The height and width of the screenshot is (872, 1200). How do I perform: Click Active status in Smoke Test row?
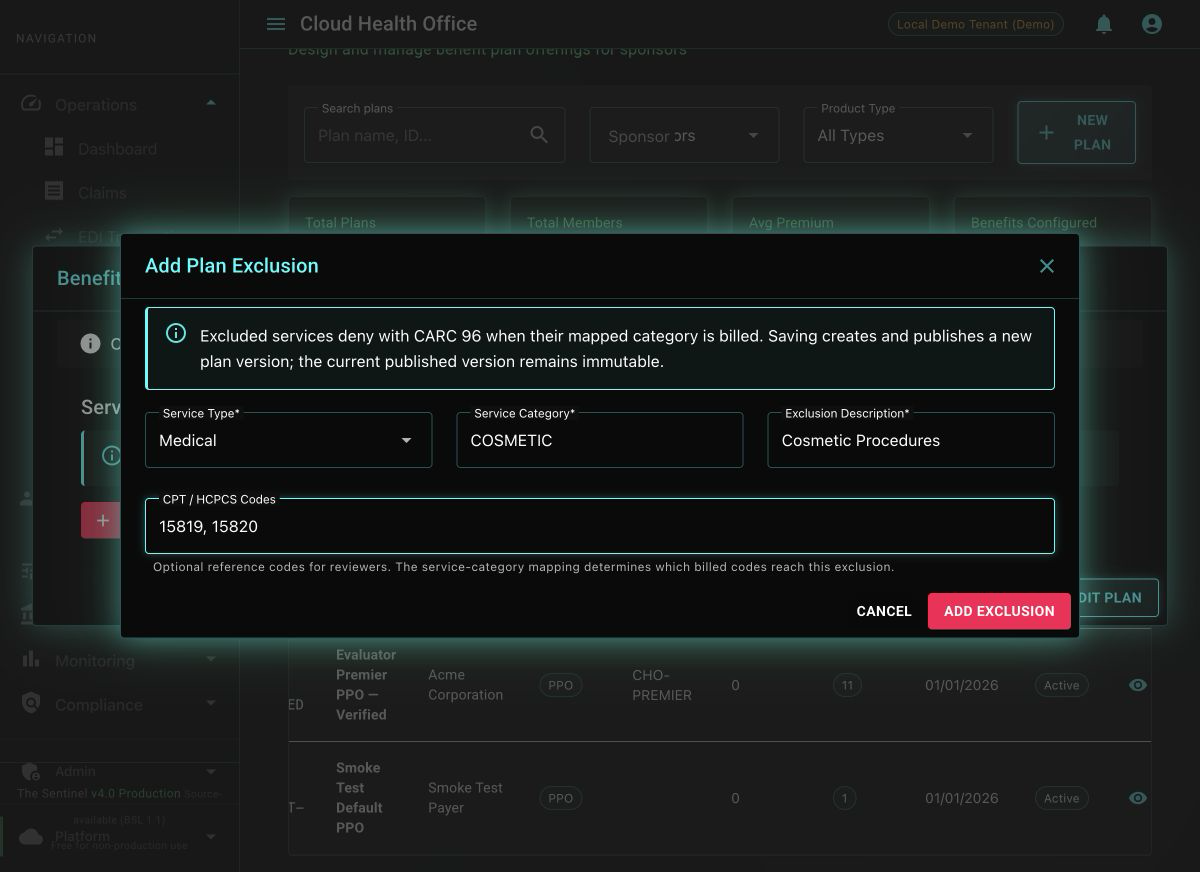(1061, 798)
